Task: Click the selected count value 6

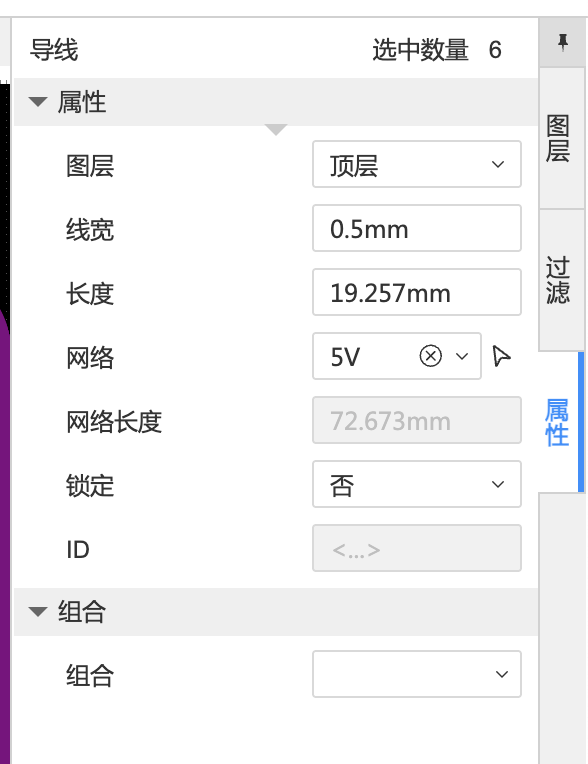Action: tap(495, 50)
